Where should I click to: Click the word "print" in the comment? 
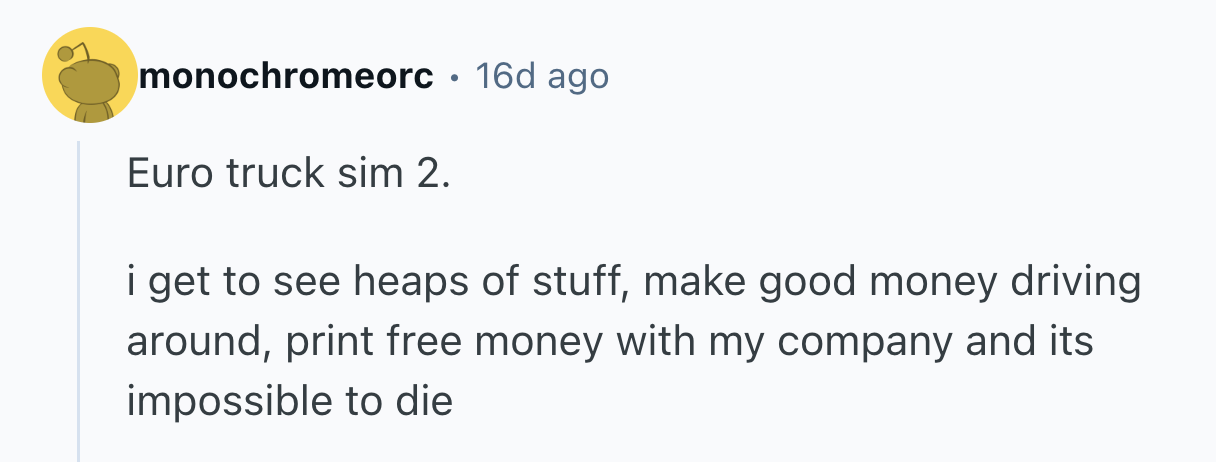323,342
